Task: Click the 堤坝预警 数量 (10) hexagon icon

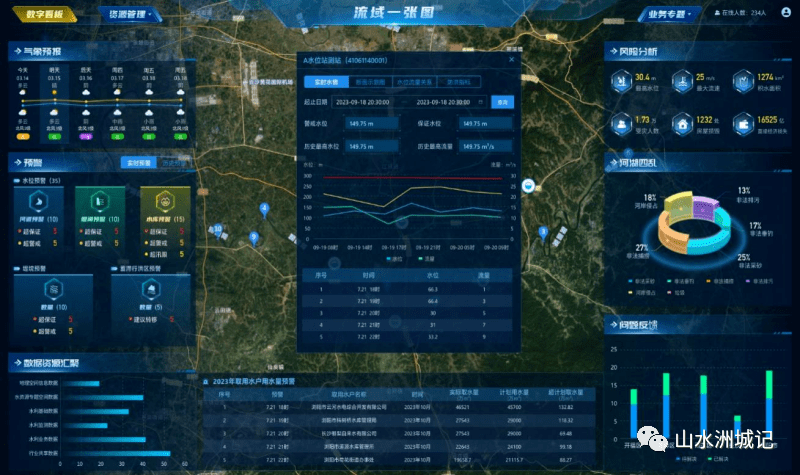Action: point(54,290)
